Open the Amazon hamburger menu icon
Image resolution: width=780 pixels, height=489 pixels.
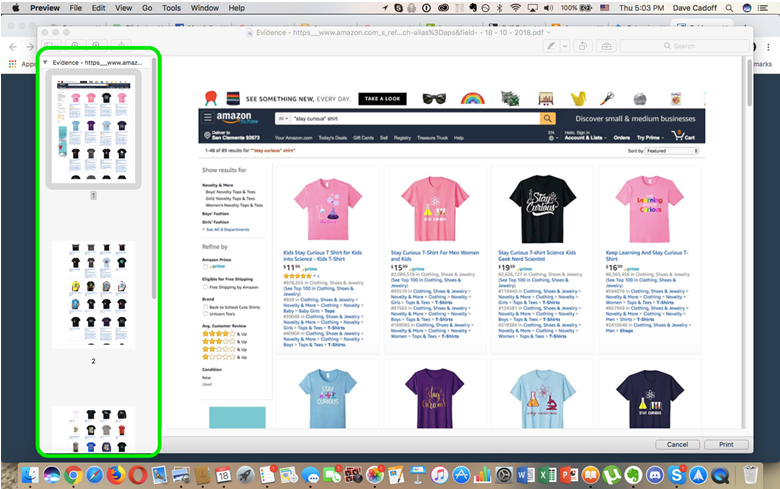click(207, 118)
